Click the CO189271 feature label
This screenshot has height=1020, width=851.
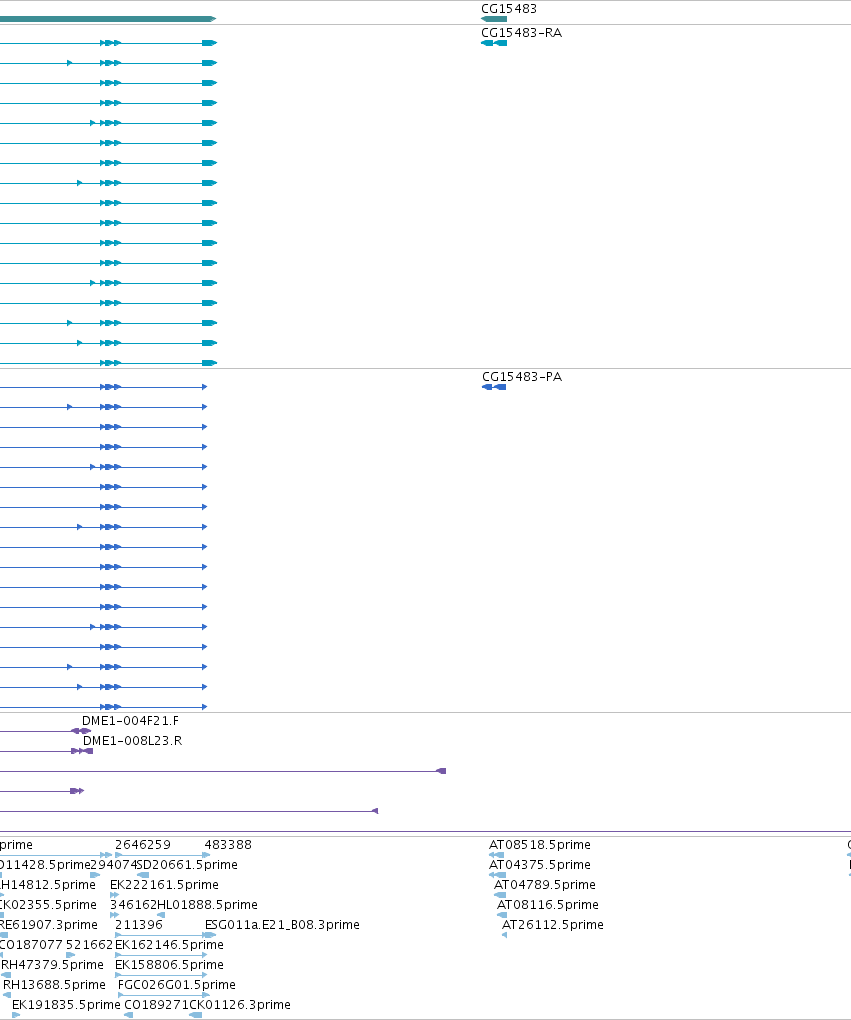pyautogui.click(x=156, y=1005)
